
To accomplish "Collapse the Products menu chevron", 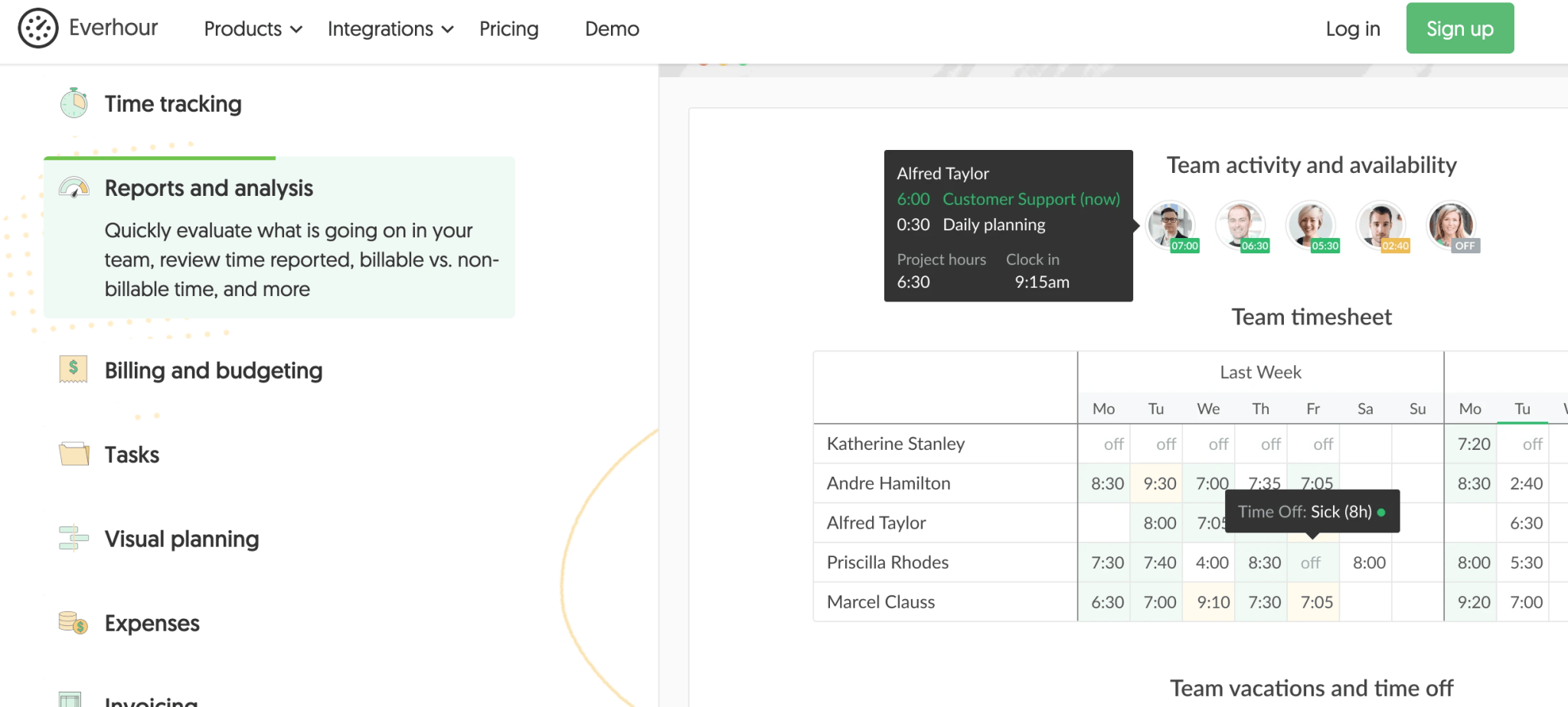I will tap(297, 30).
